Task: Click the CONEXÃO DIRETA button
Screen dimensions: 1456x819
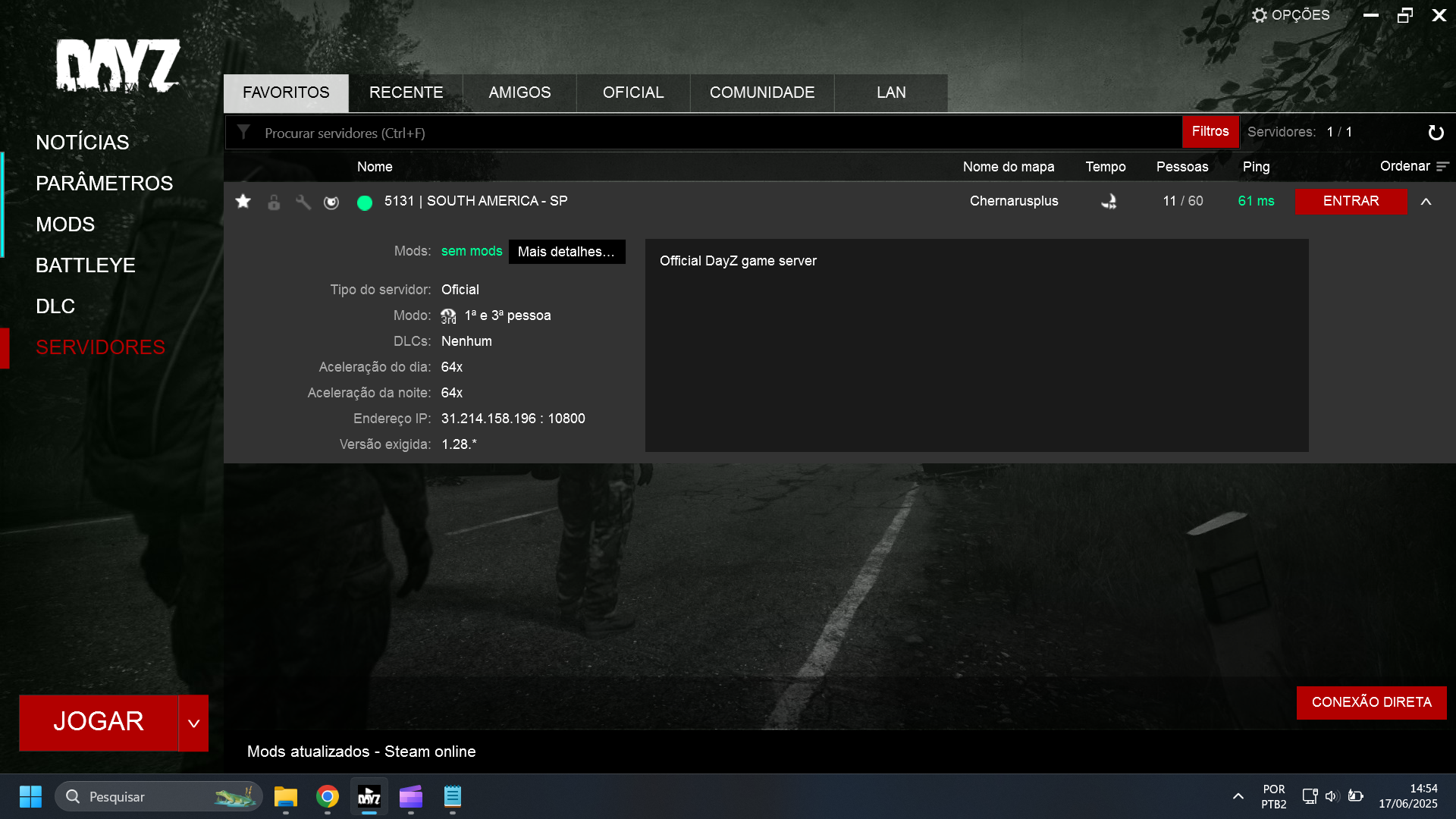Action: [x=1371, y=702]
